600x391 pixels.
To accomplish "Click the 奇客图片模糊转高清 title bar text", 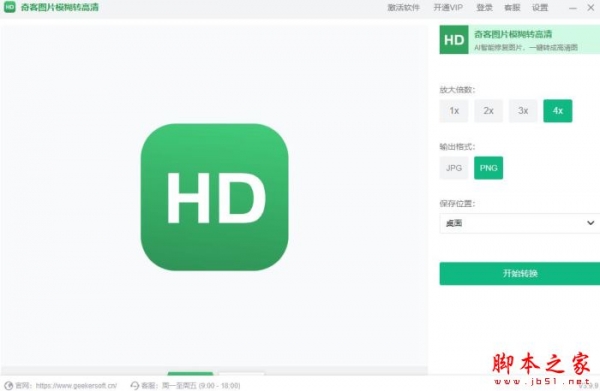I will 60,7.
